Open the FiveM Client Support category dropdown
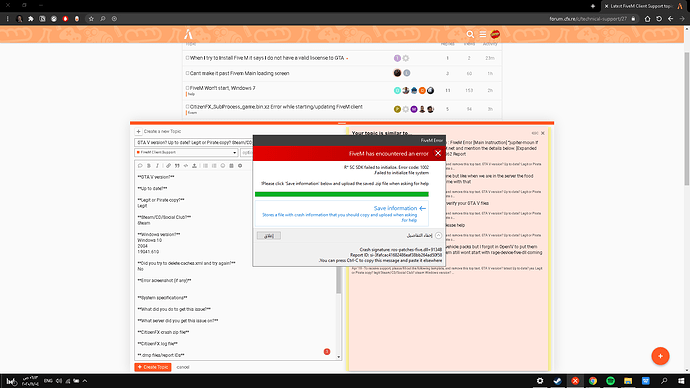The height and width of the screenshot is (388, 690). (x=186, y=152)
